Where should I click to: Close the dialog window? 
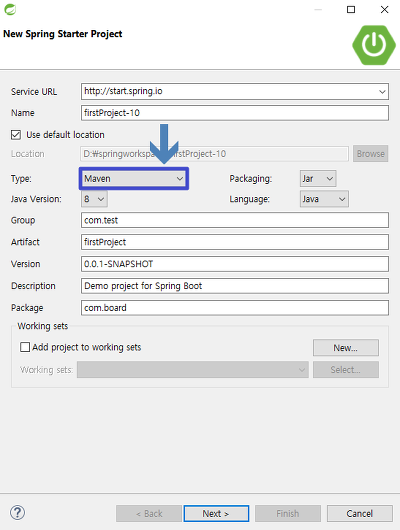click(384, 9)
